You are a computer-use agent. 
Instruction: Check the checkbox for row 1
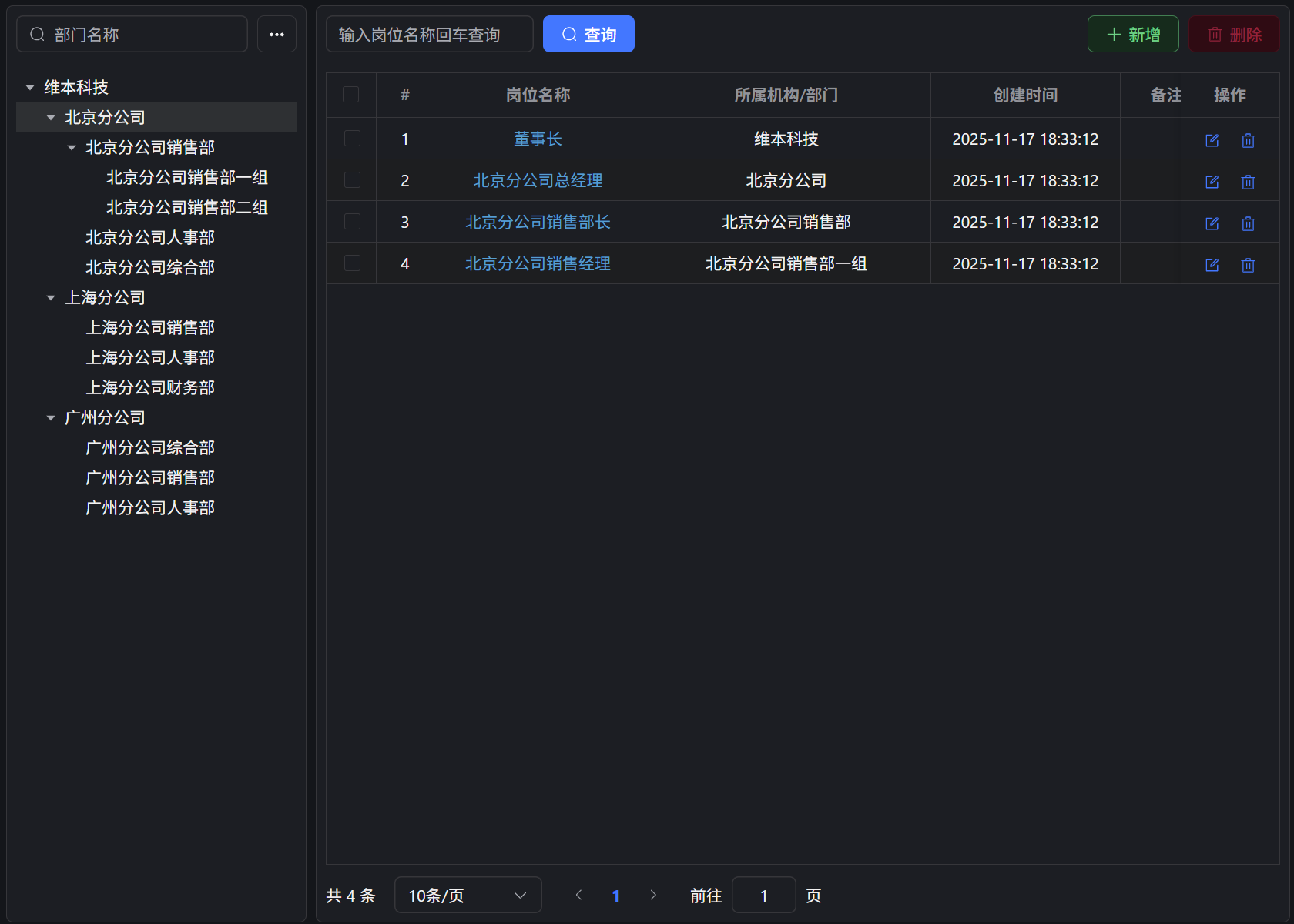[352, 139]
